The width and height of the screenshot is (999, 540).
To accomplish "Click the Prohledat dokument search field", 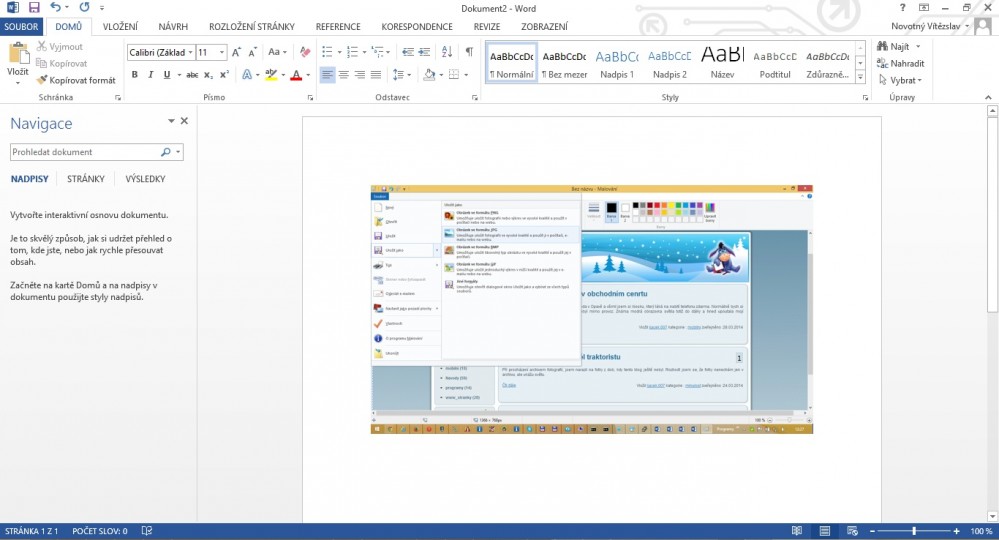I will pyautogui.click(x=85, y=152).
